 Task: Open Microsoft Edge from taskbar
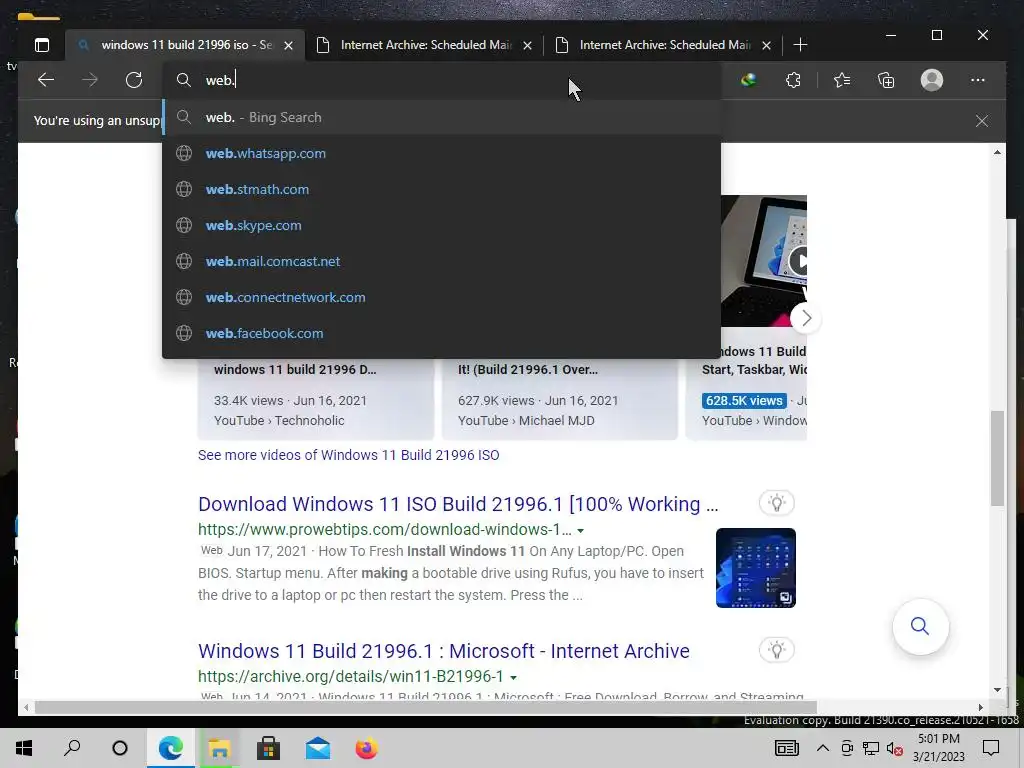pyautogui.click(x=170, y=748)
